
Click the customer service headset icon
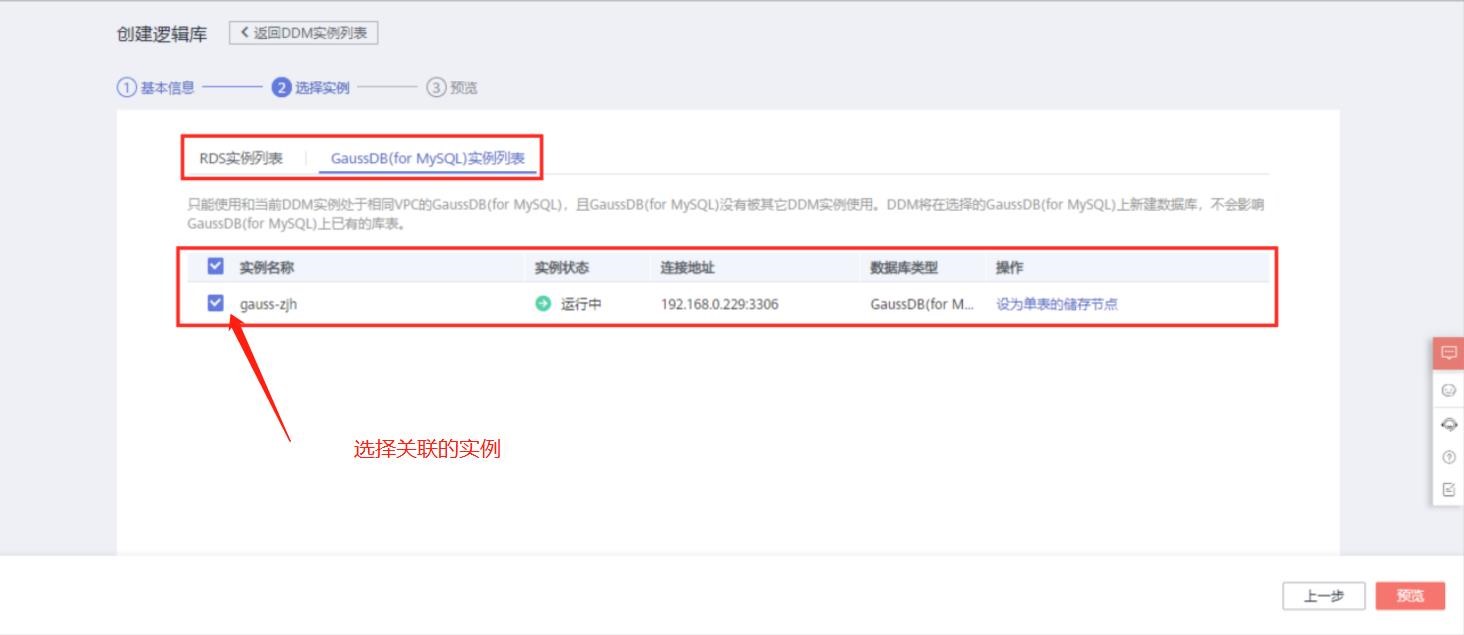(1449, 424)
